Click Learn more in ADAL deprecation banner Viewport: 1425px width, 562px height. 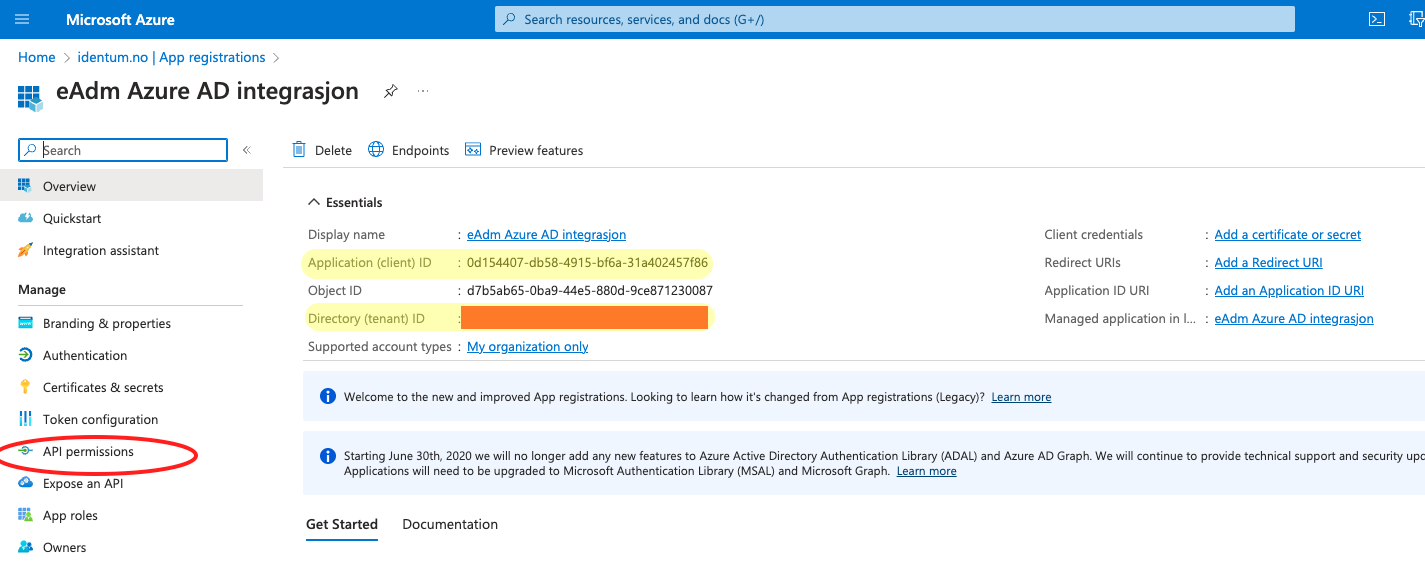point(926,471)
